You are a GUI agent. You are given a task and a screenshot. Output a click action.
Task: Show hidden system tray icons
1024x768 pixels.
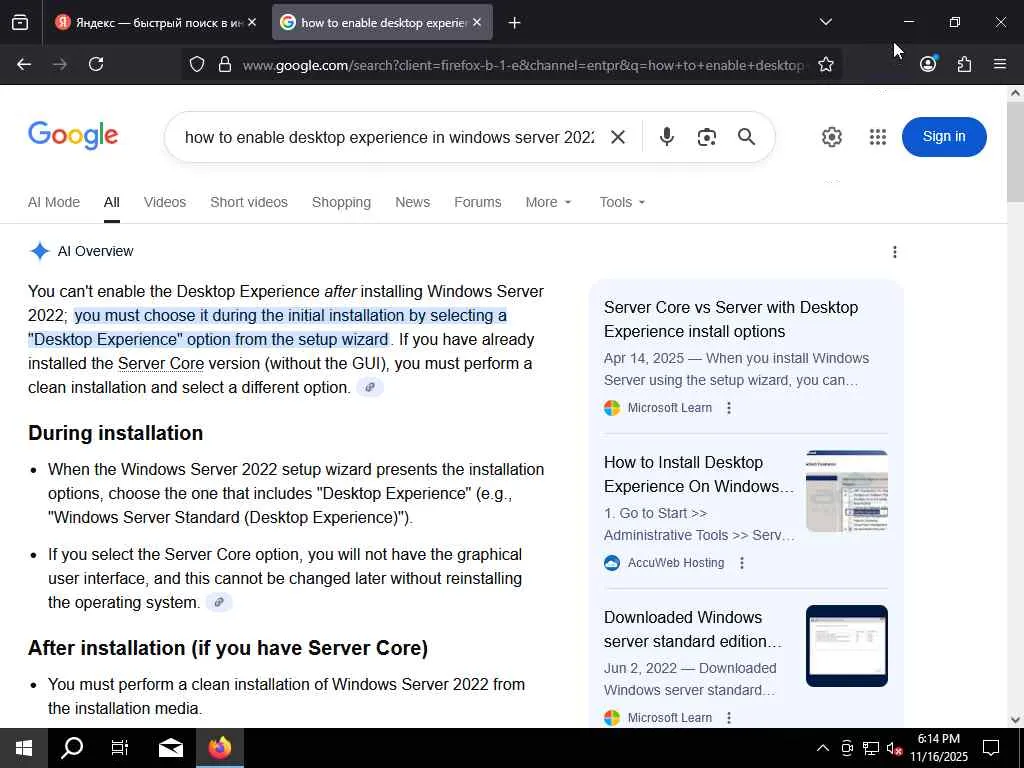coord(823,748)
